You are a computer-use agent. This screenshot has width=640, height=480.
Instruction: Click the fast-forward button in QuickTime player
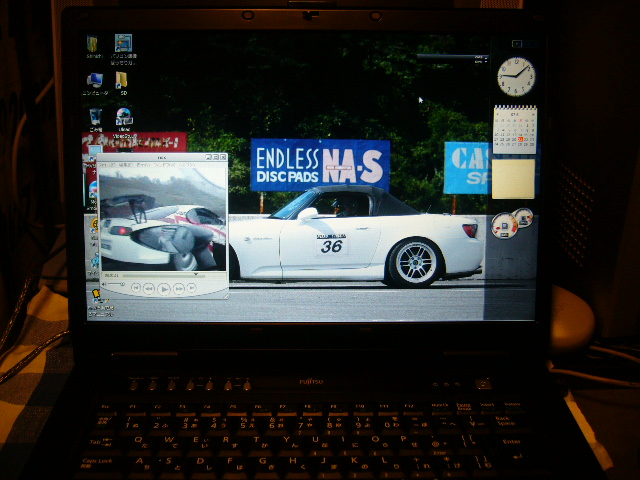[178, 289]
